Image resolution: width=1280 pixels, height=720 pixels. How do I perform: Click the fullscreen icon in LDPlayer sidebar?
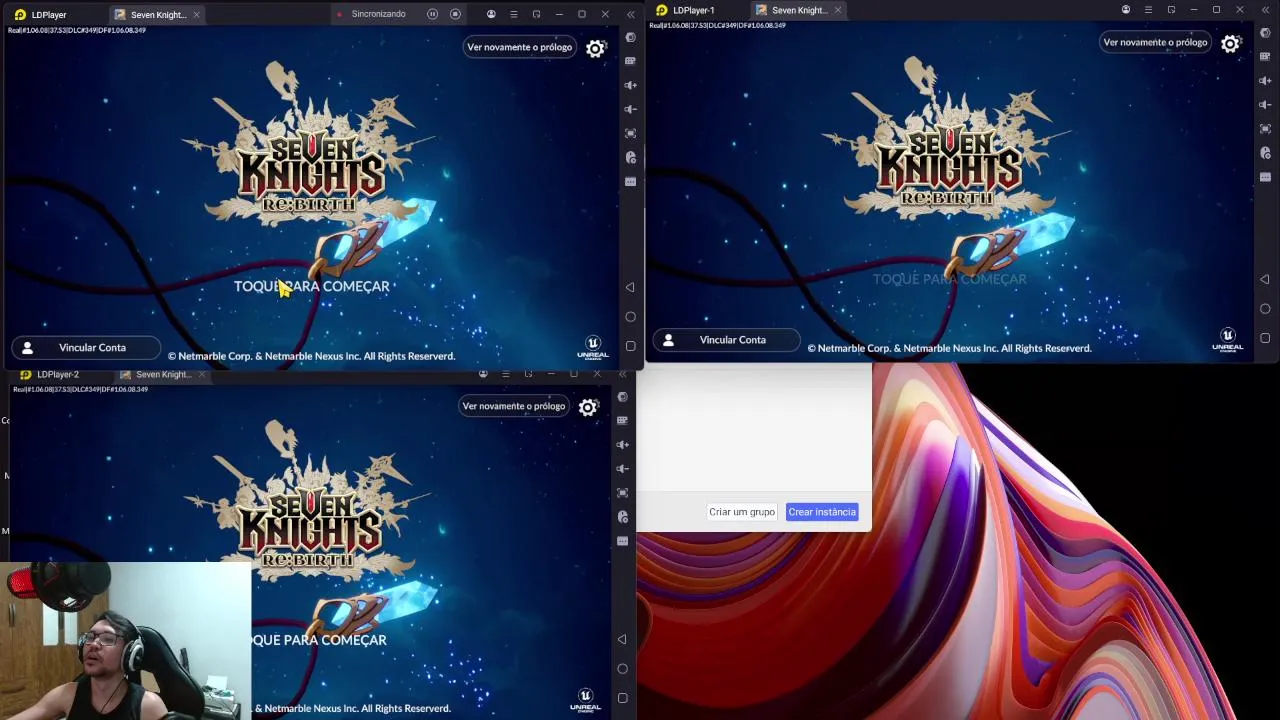pos(630,133)
